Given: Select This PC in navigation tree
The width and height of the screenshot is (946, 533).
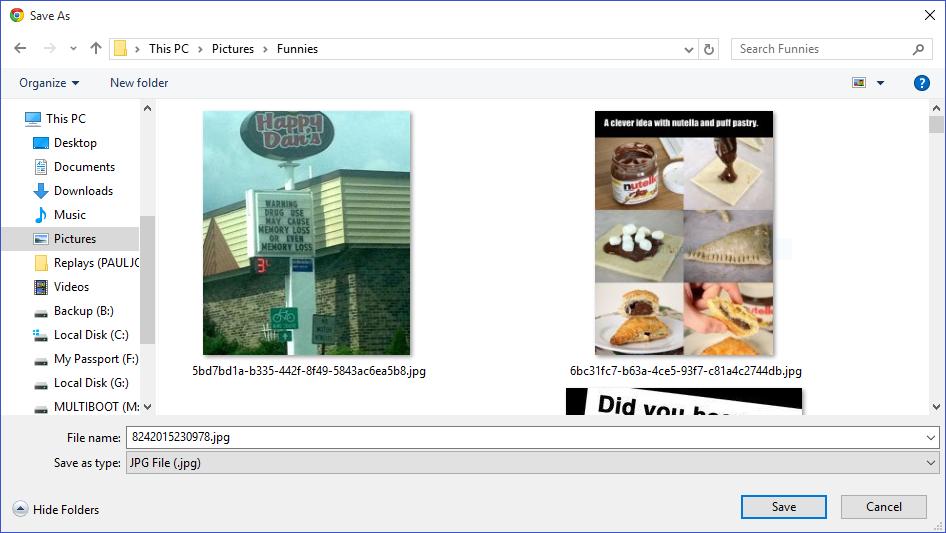Looking at the screenshot, I should [x=66, y=118].
